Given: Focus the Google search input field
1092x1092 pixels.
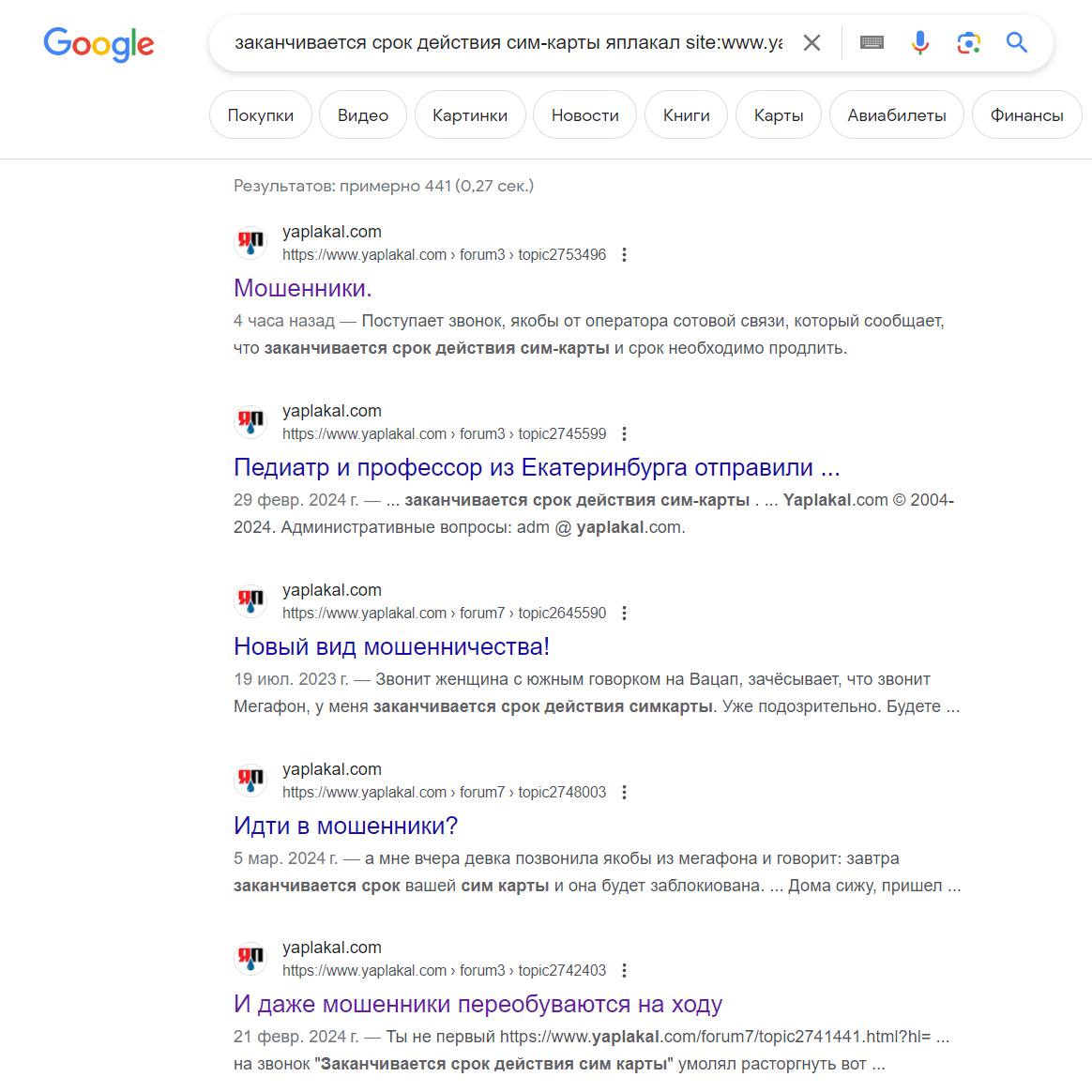Looking at the screenshot, I should [x=508, y=43].
